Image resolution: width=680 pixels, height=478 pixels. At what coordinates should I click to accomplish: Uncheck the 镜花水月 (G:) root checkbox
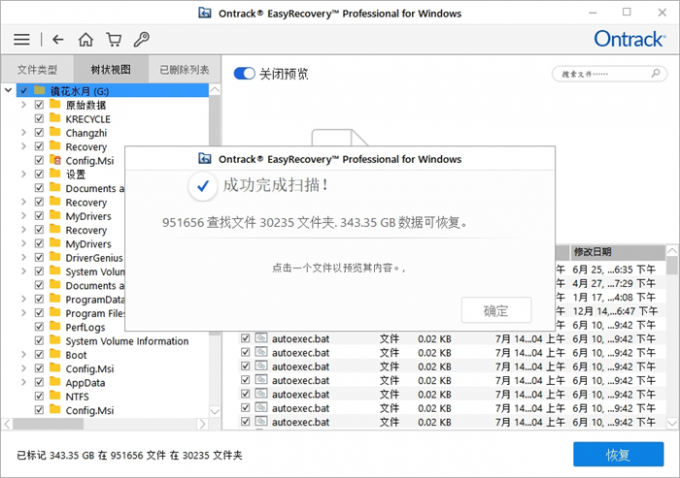click(23, 91)
